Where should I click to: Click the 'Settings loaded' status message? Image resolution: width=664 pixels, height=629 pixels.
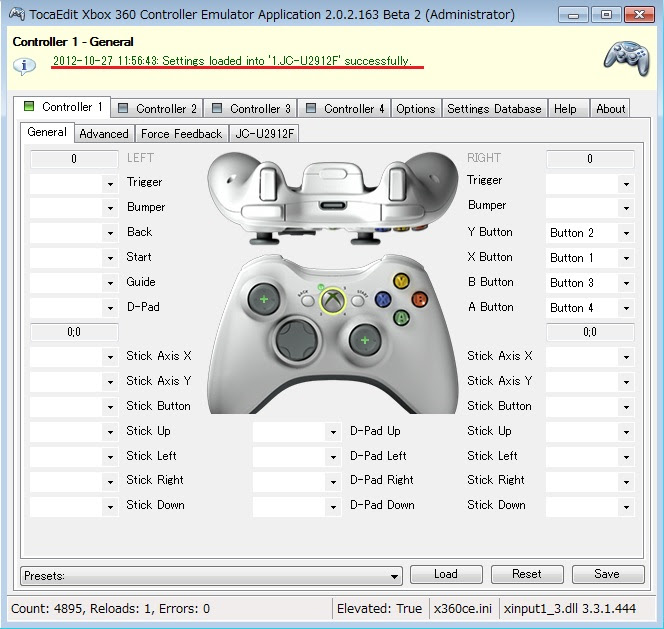tap(232, 61)
